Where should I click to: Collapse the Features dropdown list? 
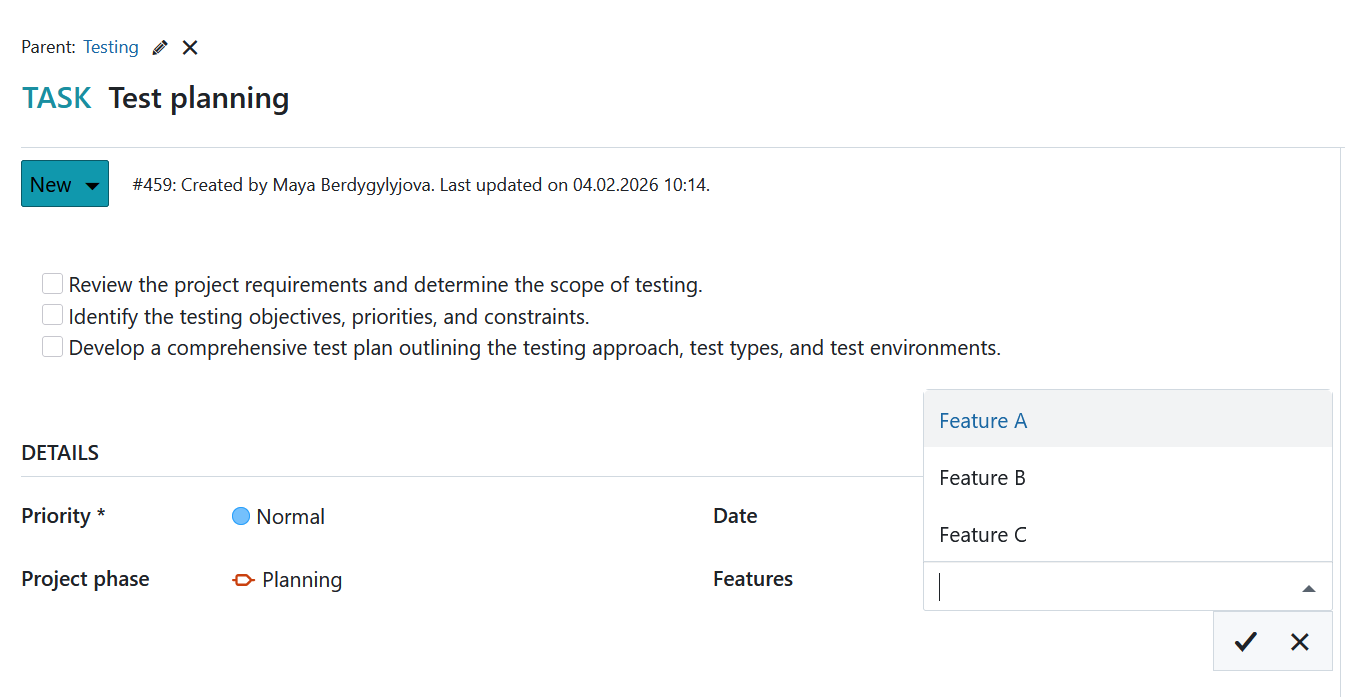(1309, 587)
